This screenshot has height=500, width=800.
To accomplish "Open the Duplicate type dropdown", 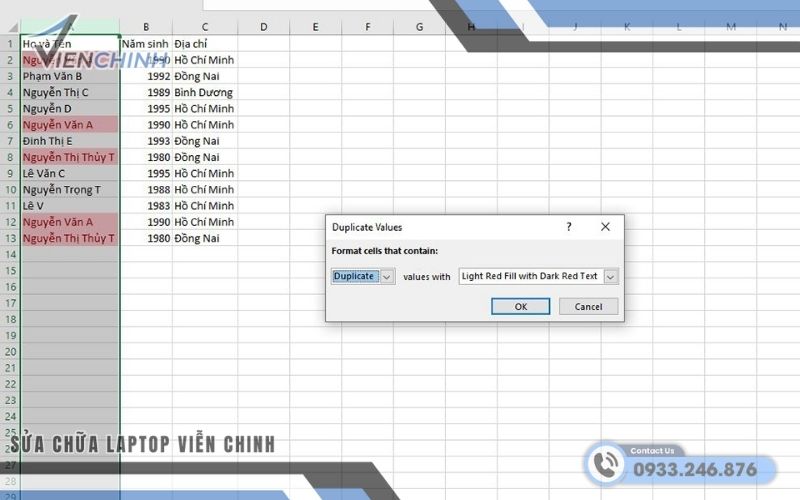I will coord(387,277).
